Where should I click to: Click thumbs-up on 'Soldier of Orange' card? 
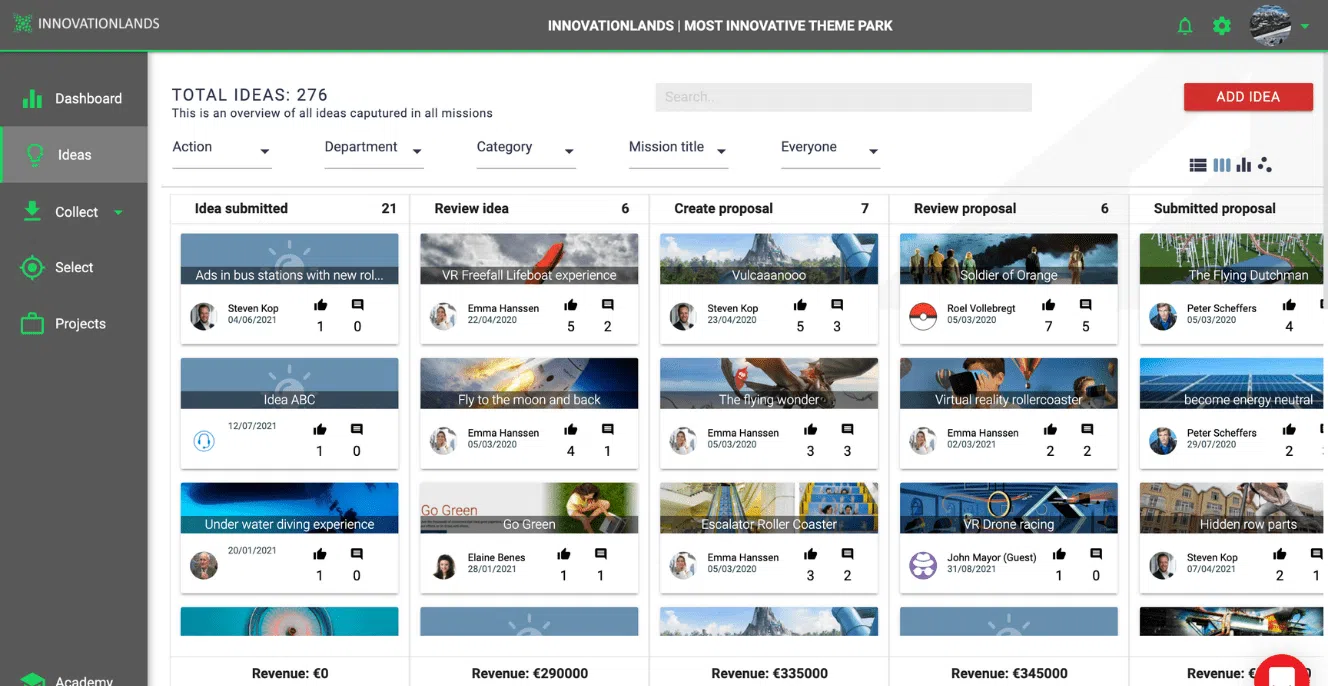1048,305
